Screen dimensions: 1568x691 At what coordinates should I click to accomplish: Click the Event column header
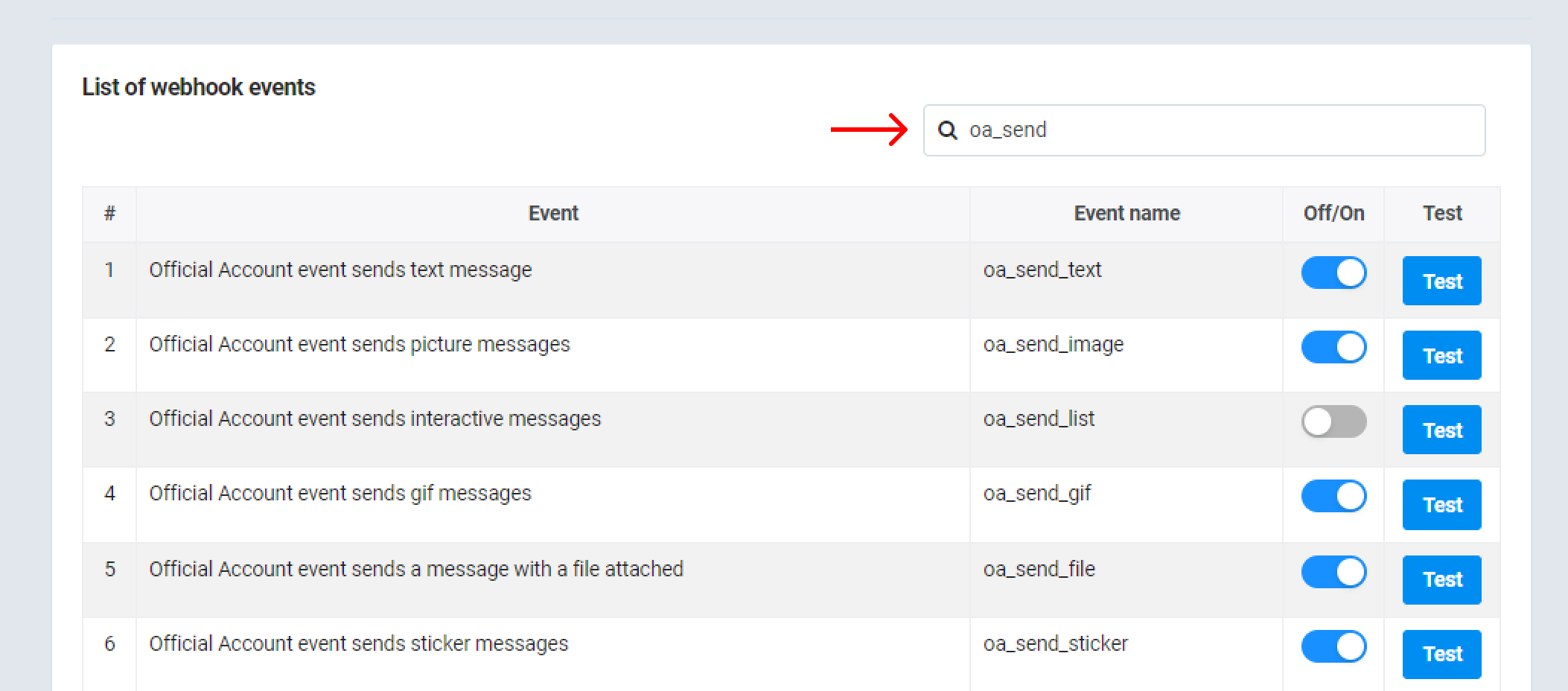553,214
